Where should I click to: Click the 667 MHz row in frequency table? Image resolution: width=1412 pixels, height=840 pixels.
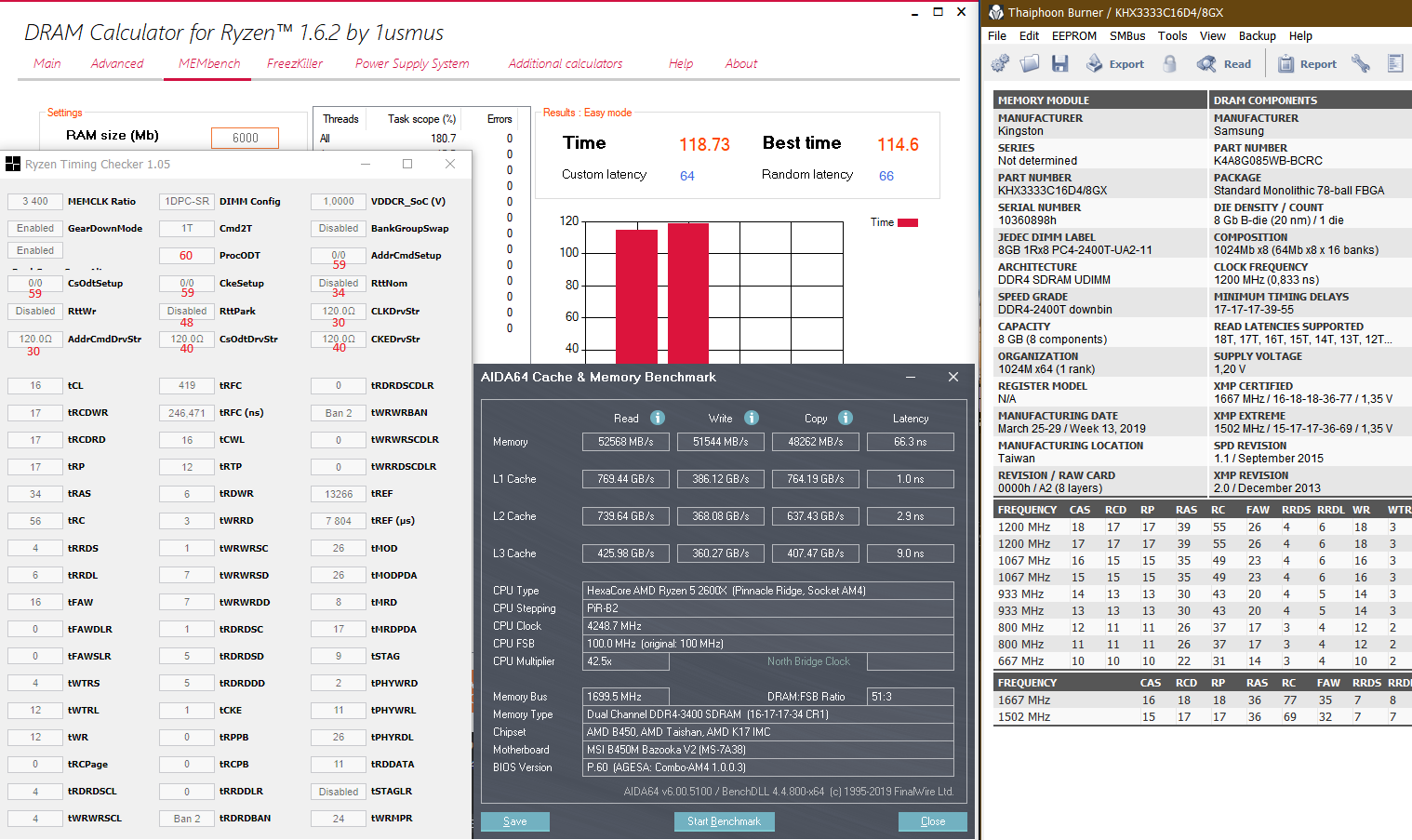click(x=1203, y=661)
